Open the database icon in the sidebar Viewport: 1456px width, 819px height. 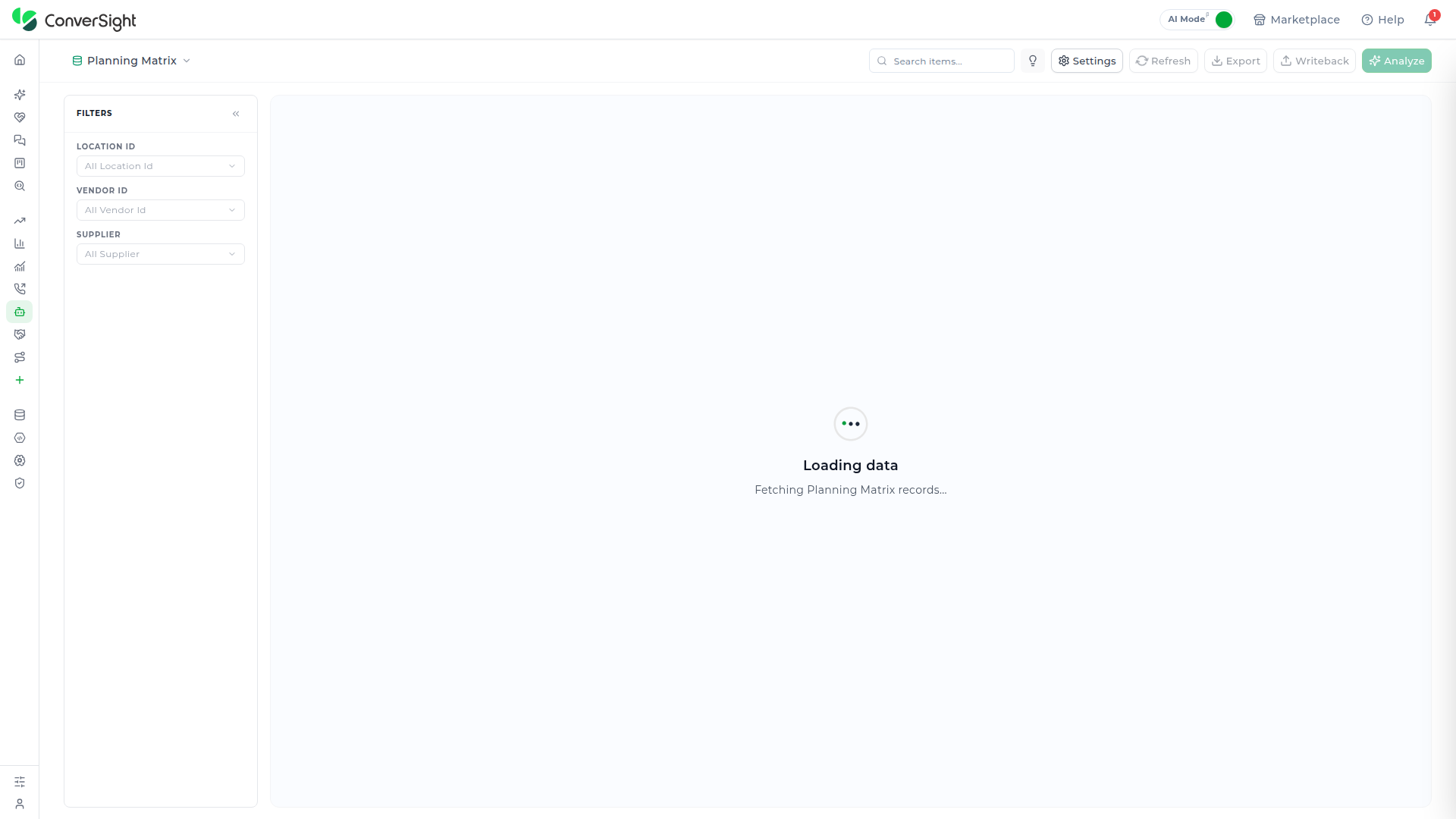tap(20, 415)
